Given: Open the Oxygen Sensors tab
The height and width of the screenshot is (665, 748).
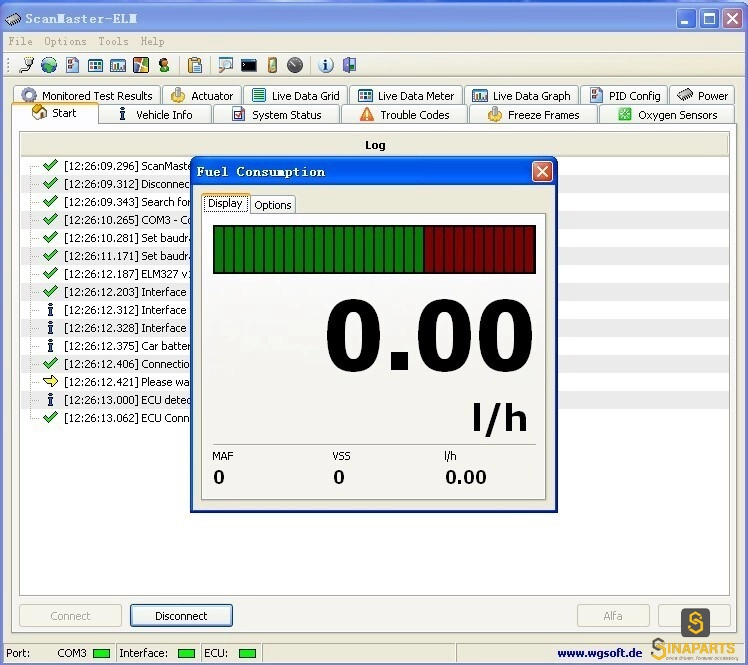Looking at the screenshot, I should pyautogui.click(x=667, y=114).
